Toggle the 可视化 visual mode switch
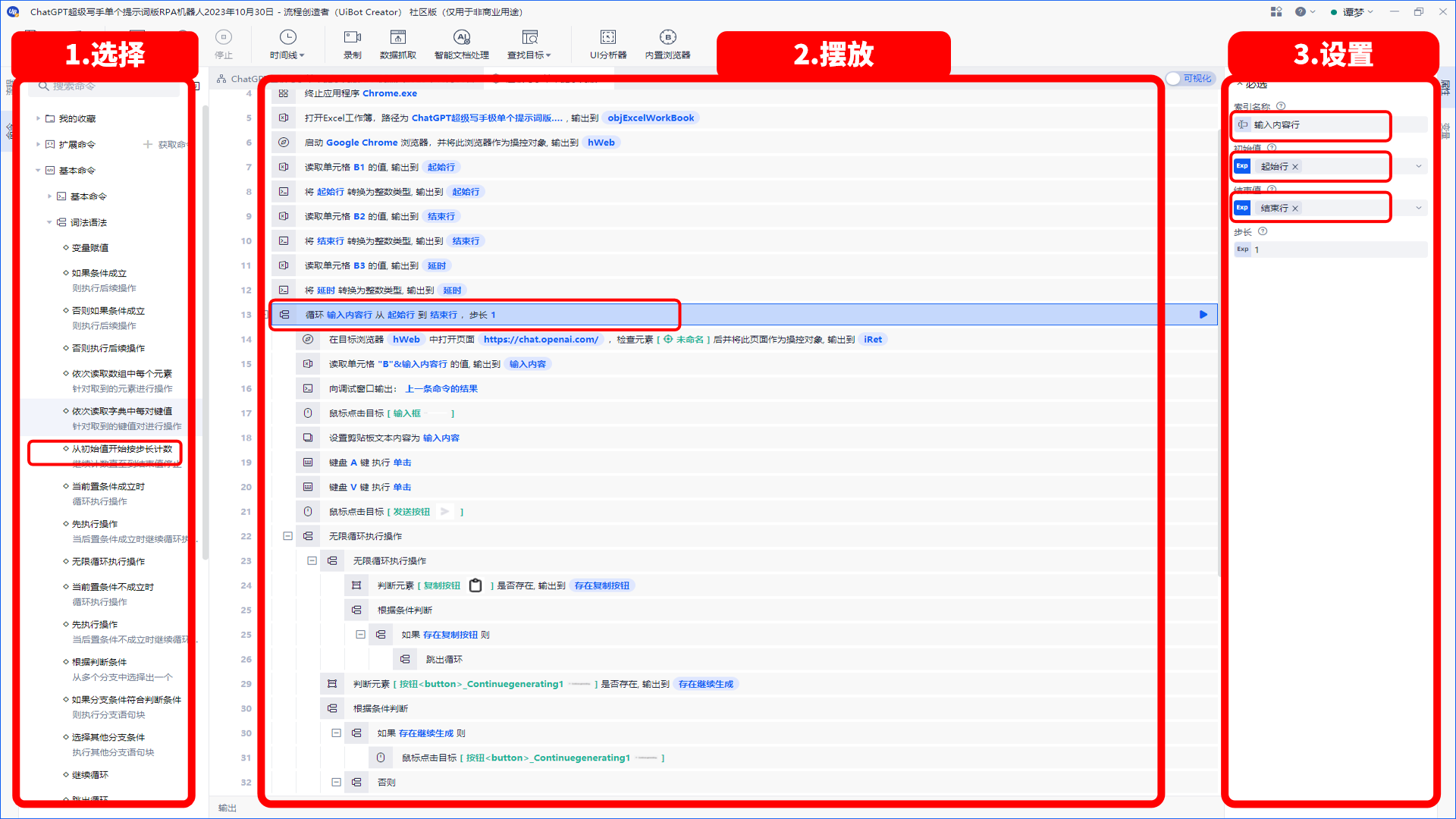This screenshot has height=819, width=1456. click(1190, 79)
